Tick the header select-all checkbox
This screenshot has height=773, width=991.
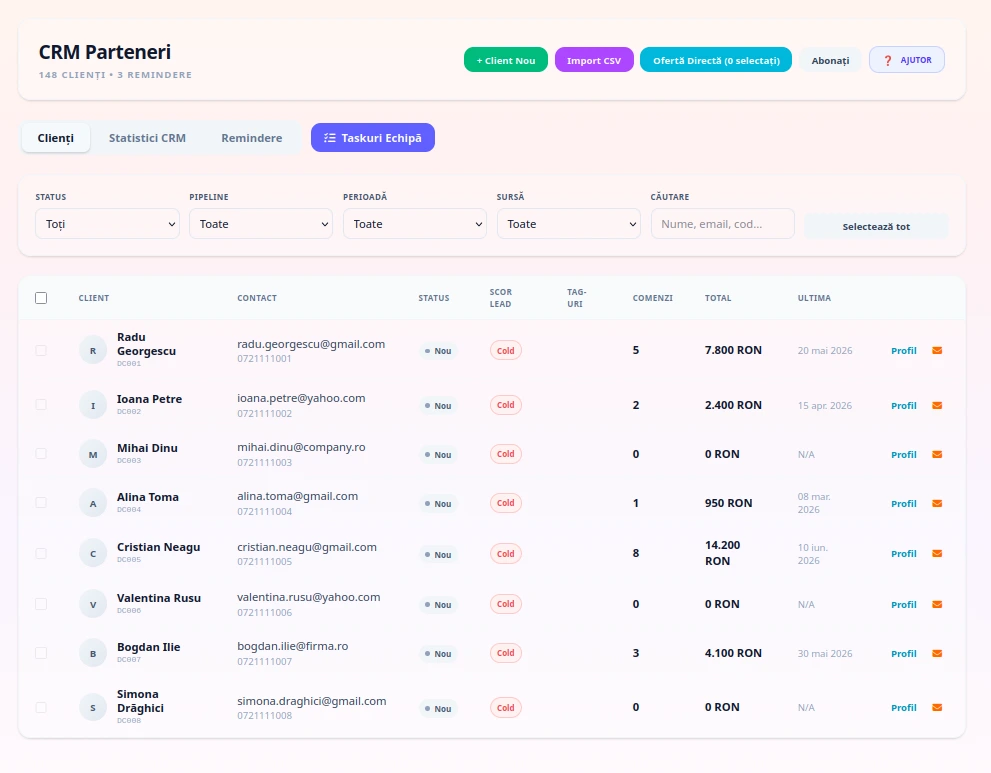[x=41, y=298]
